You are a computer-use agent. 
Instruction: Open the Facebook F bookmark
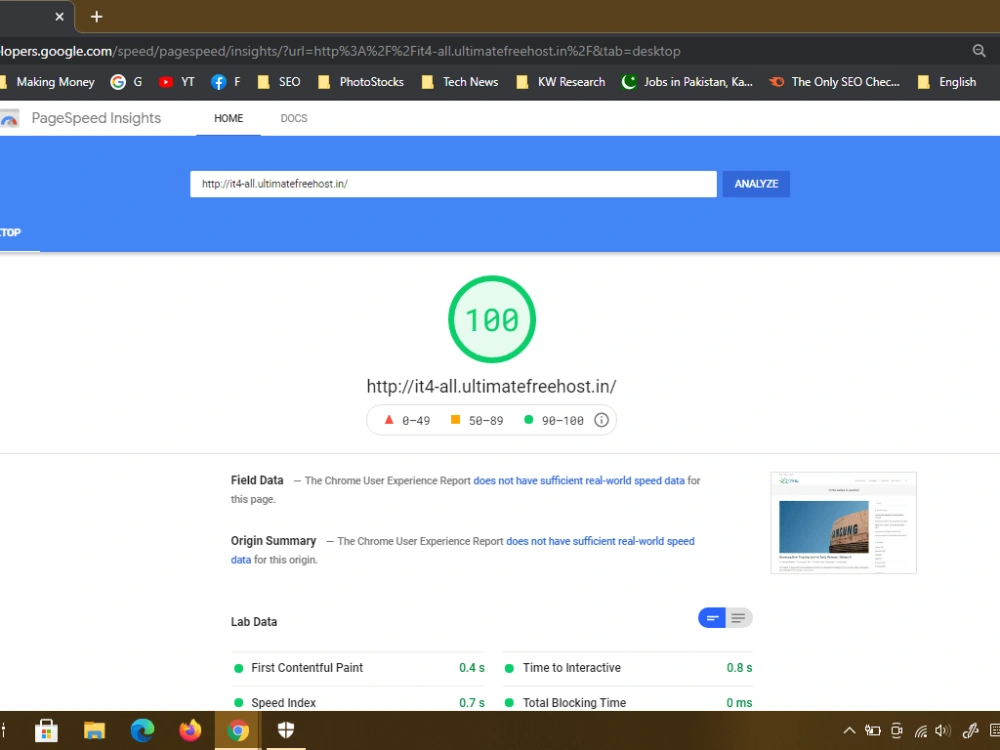[x=226, y=82]
